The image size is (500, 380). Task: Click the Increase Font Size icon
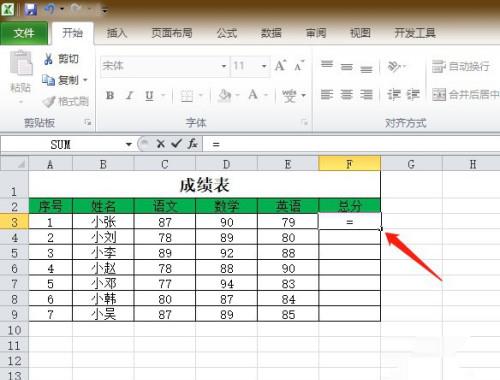coord(280,66)
